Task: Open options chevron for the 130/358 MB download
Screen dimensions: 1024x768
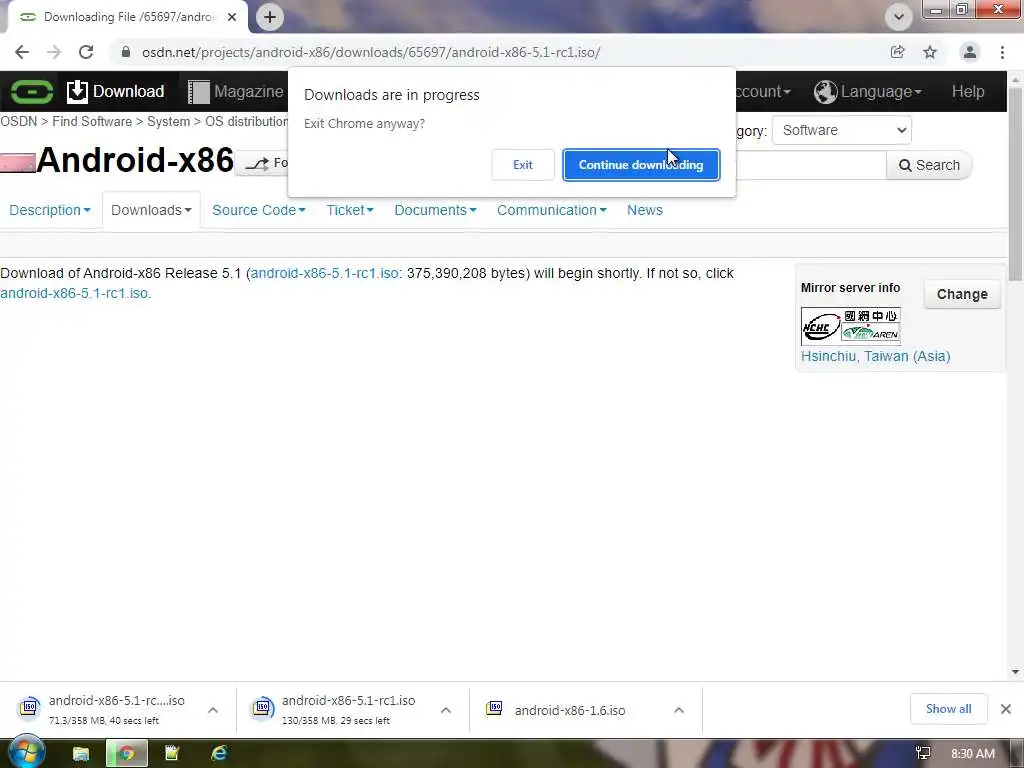Action: (446, 710)
